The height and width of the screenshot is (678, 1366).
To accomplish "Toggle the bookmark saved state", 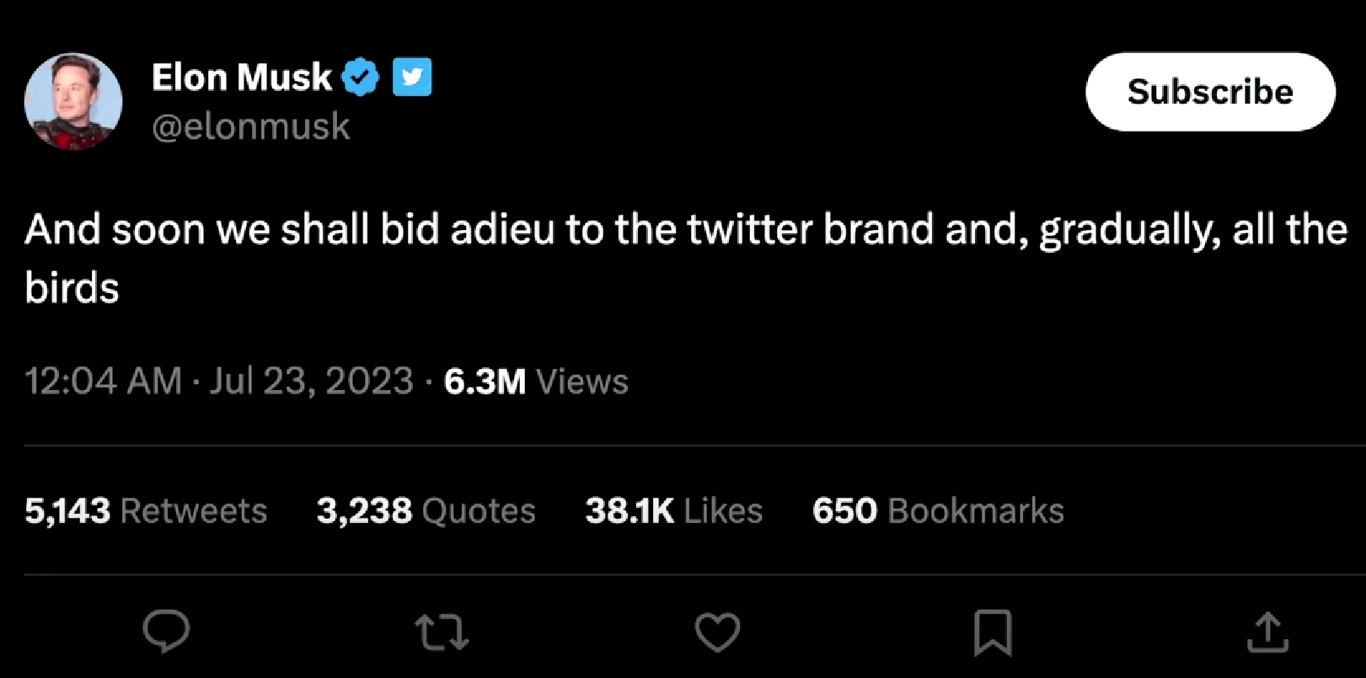I will coord(993,630).
